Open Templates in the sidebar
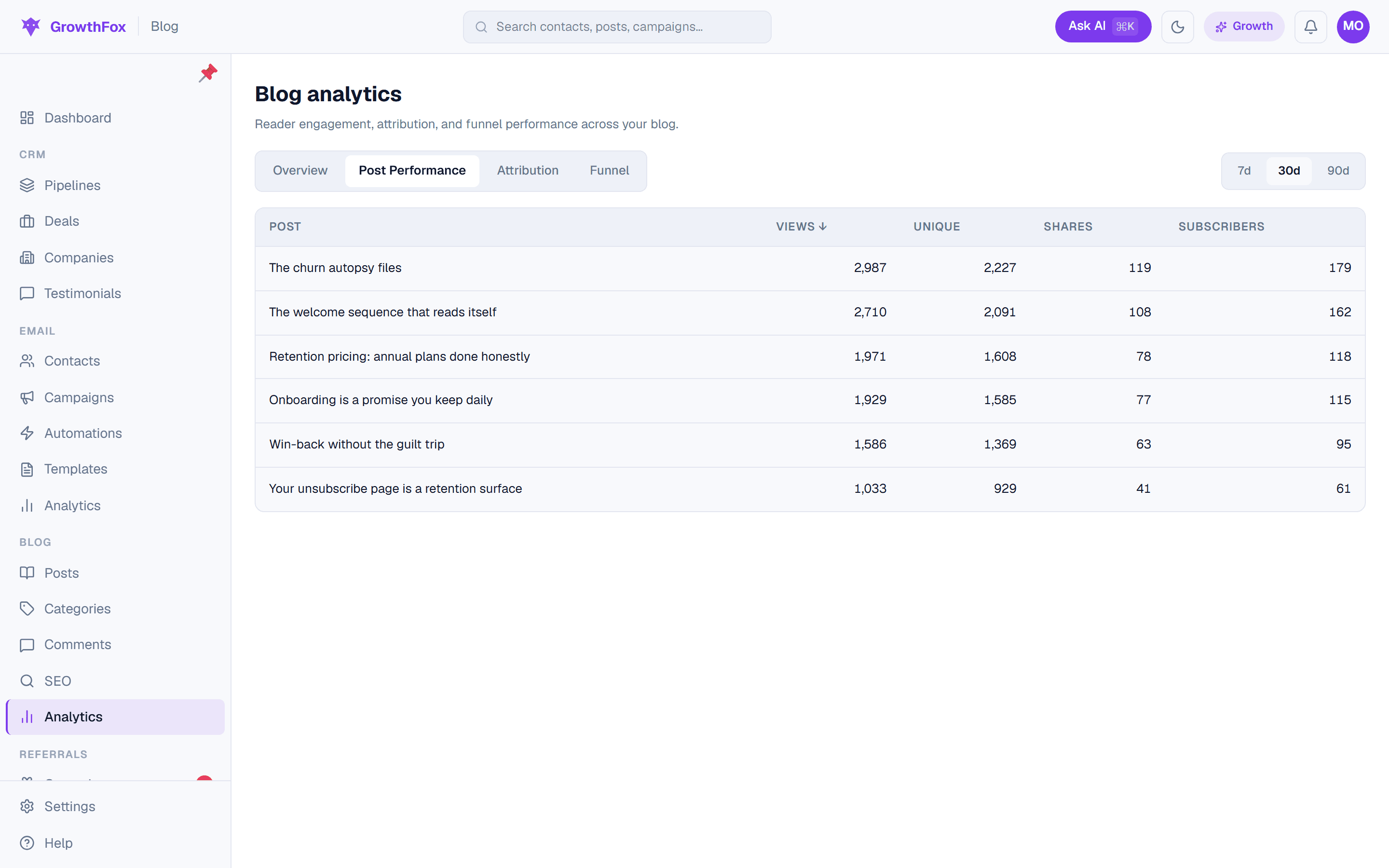This screenshot has height=868, width=1389. [x=115, y=469]
